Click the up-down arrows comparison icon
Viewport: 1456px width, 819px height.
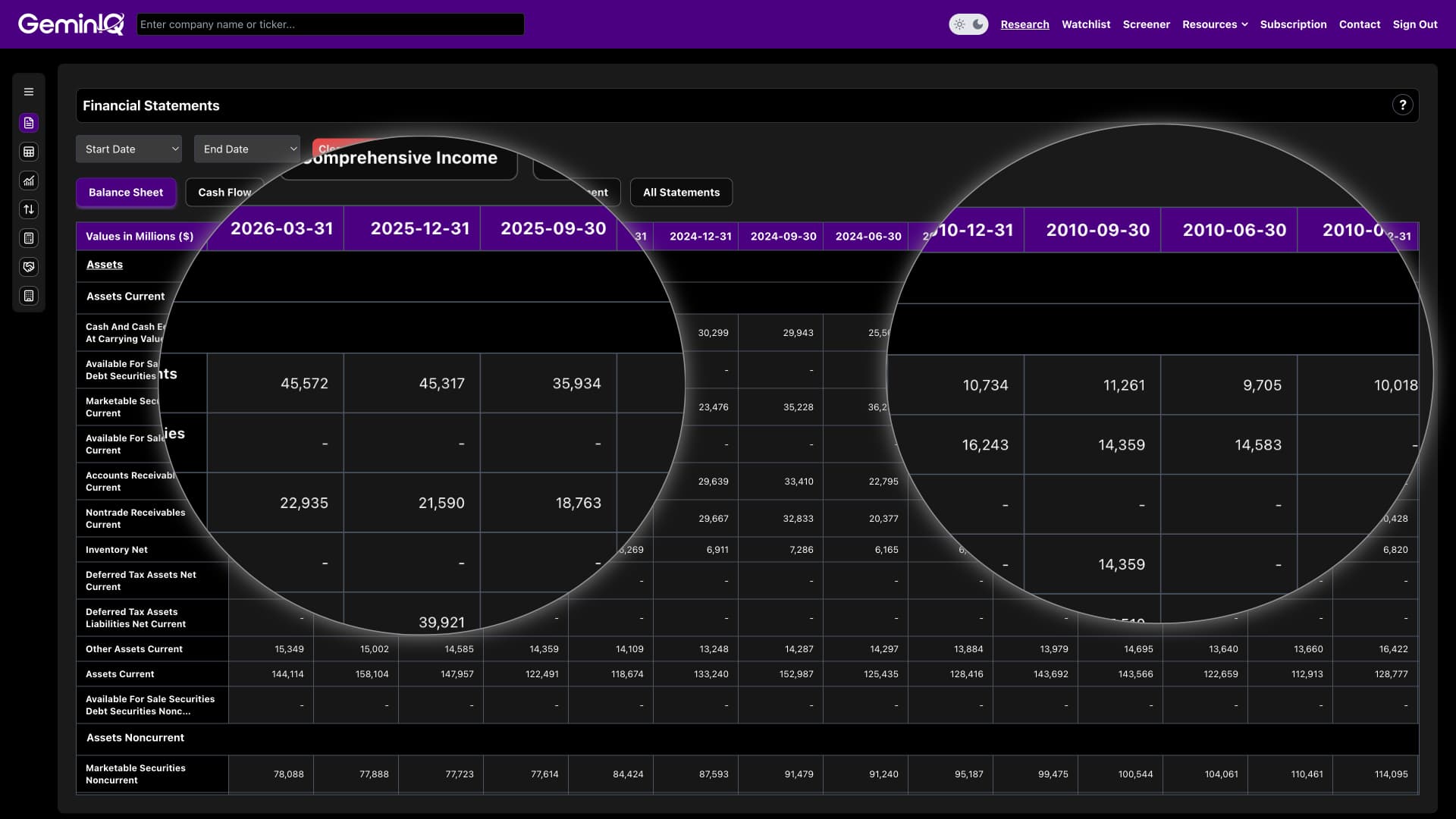[x=29, y=209]
